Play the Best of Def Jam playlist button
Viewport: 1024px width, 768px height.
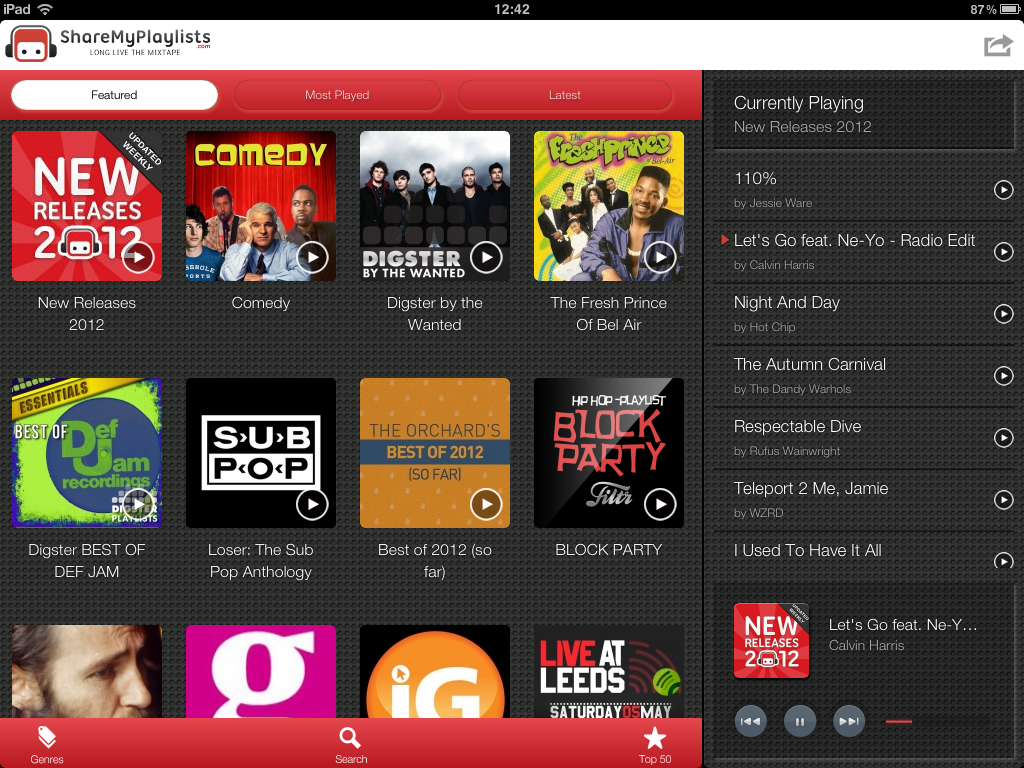[x=138, y=504]
